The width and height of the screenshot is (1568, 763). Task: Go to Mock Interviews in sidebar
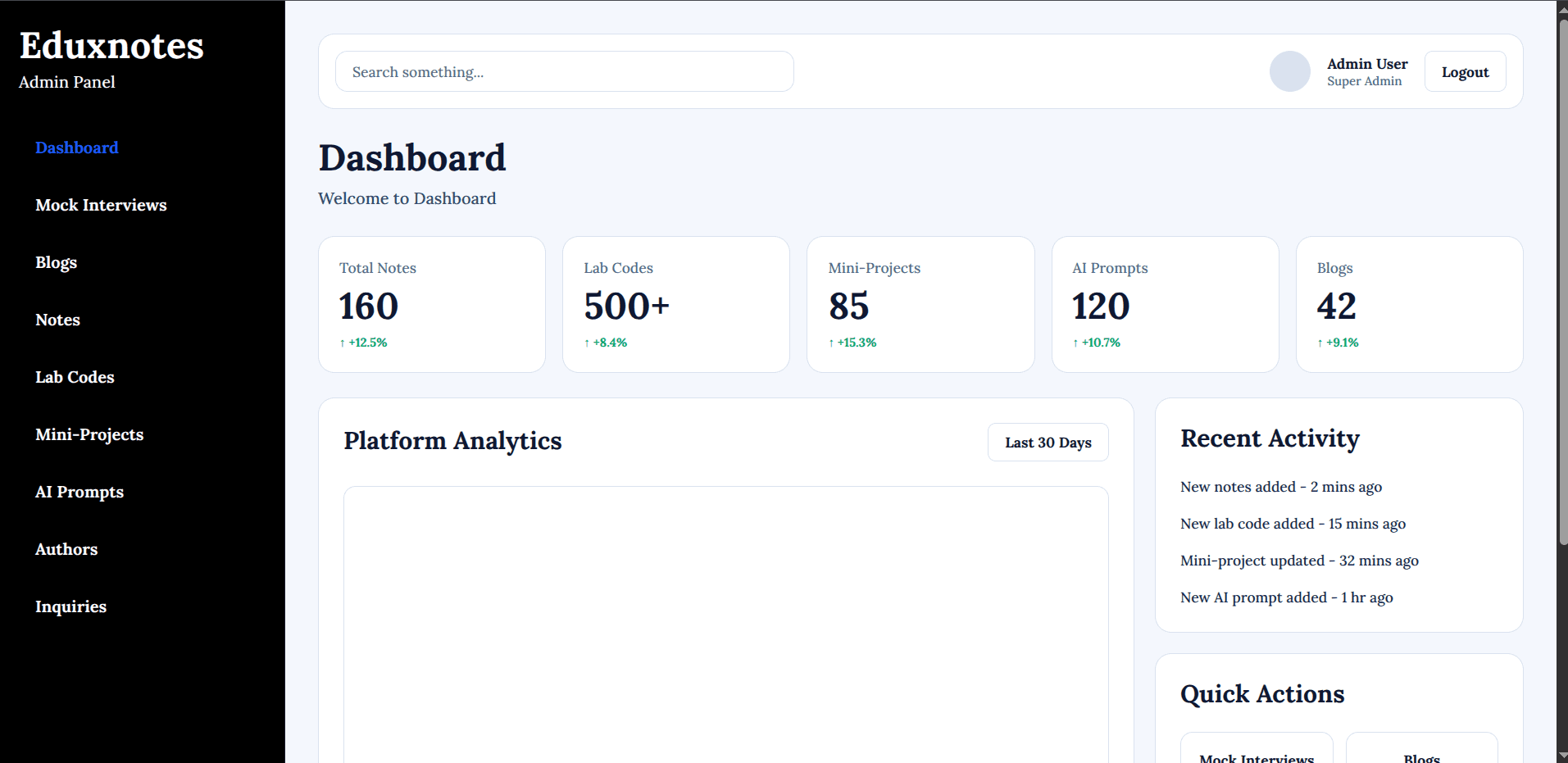101,205
